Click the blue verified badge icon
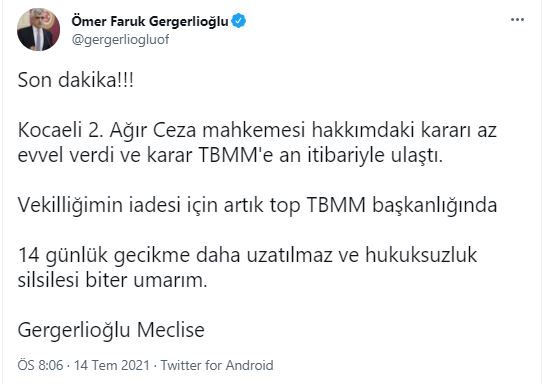 [238, 21]
